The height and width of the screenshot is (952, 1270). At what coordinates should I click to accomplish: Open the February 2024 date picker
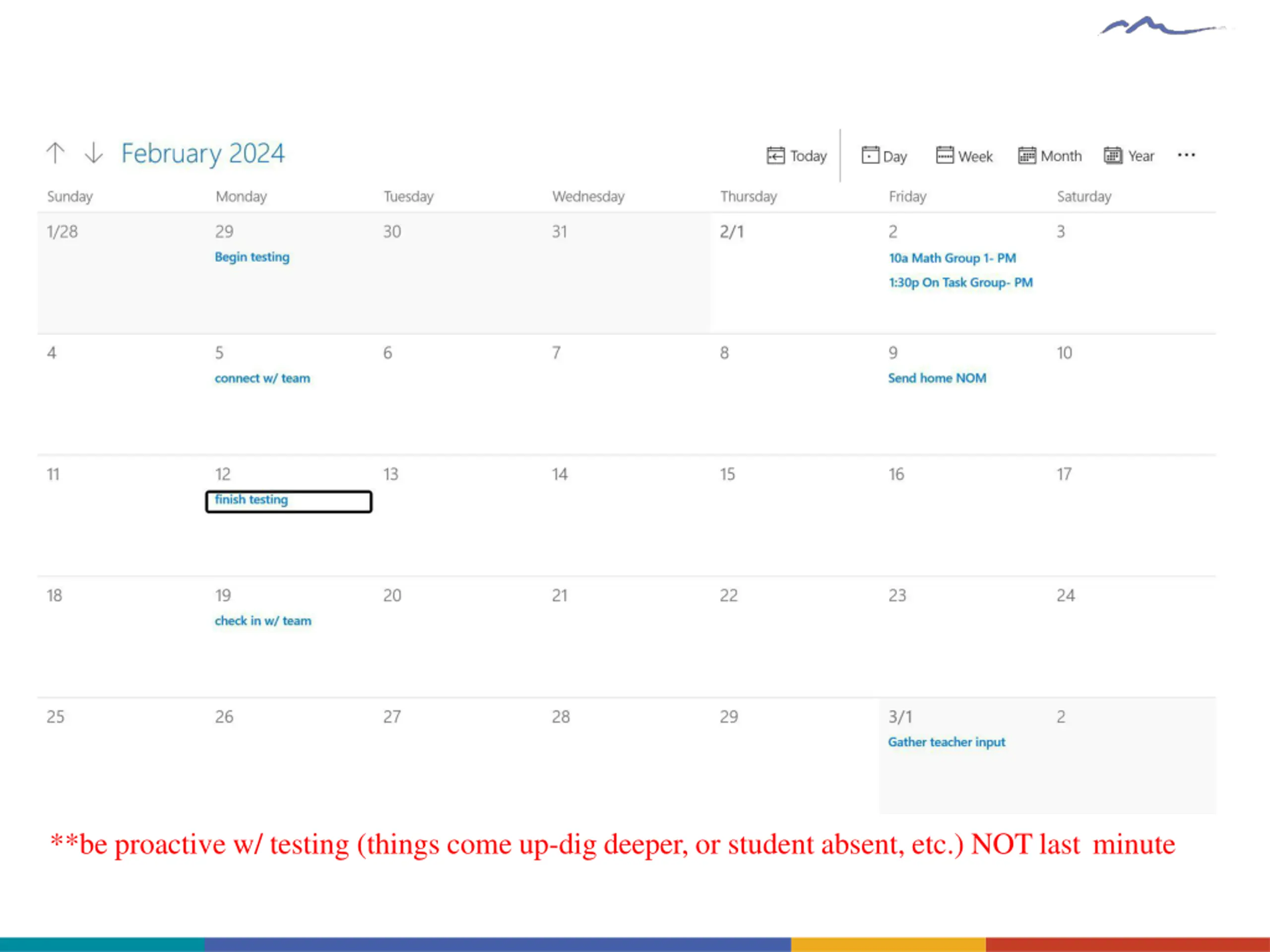coord(203,153)
